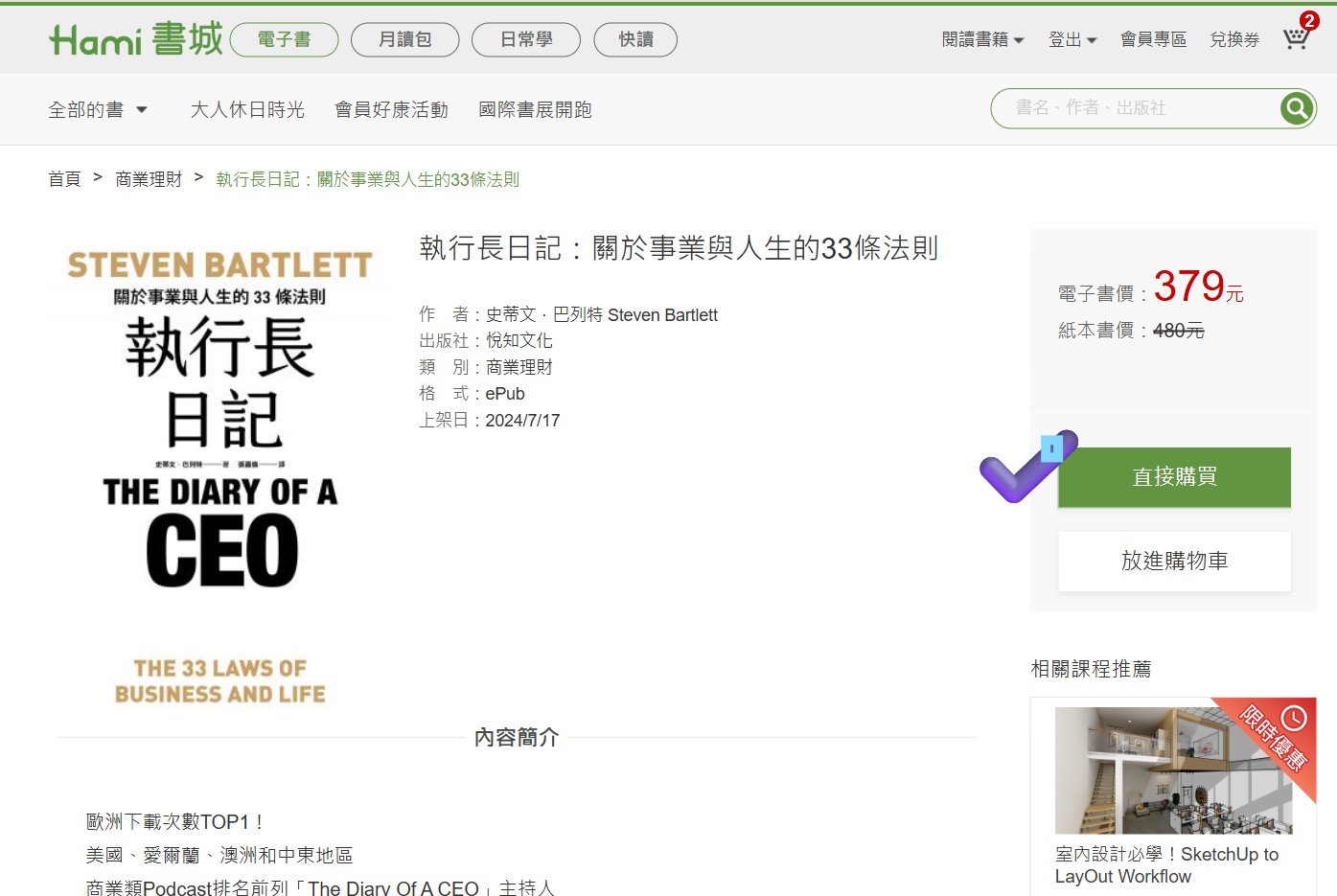Open 室內設計必學！SketchUp to LayOut Workflow course
The image size is (1337, 896).
[x=1167, y=864]
